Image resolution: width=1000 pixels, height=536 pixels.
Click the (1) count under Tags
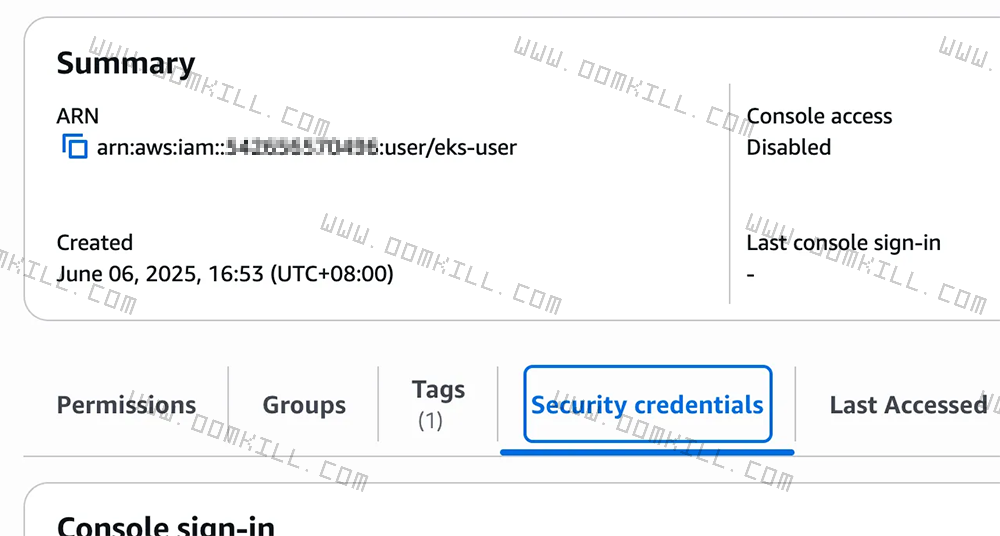pyautogui.click(x=429, y=420)
